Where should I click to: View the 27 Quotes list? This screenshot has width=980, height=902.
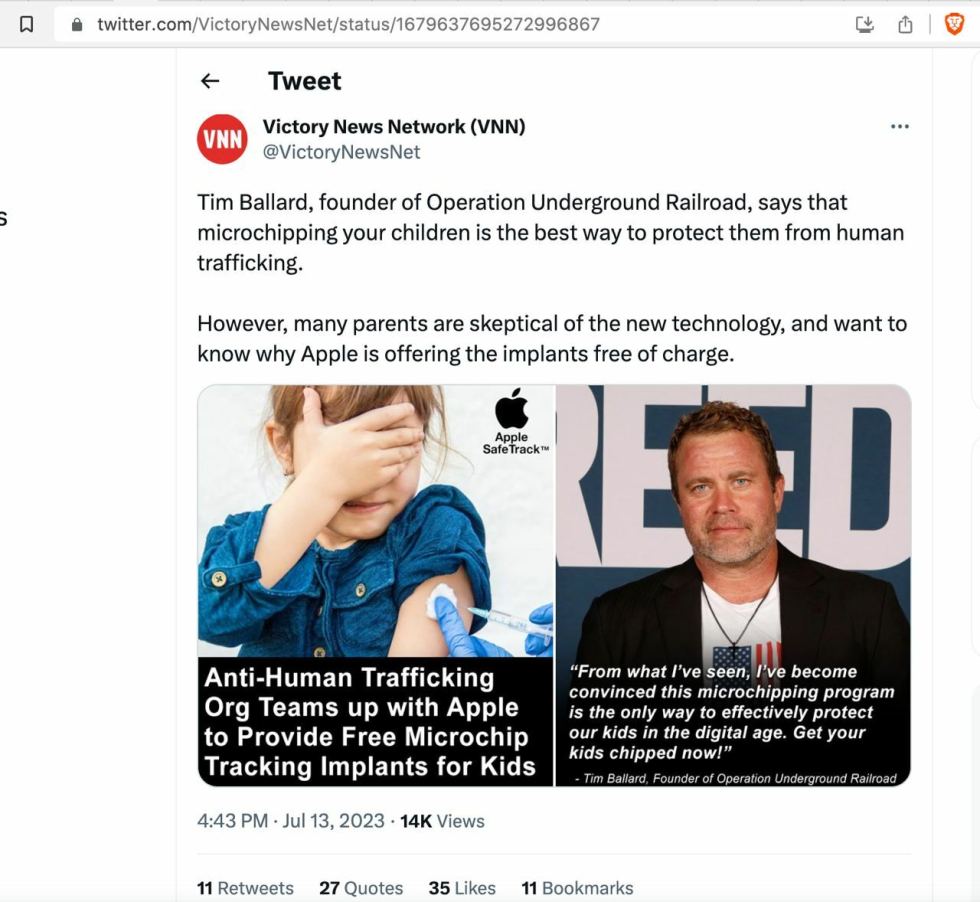(361, 888)
